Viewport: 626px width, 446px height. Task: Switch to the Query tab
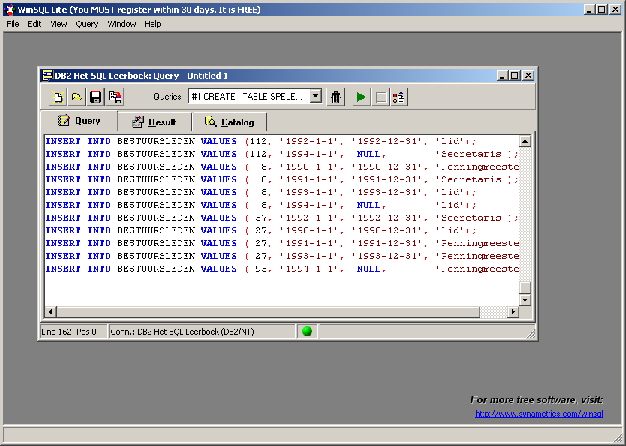(79, 121)
